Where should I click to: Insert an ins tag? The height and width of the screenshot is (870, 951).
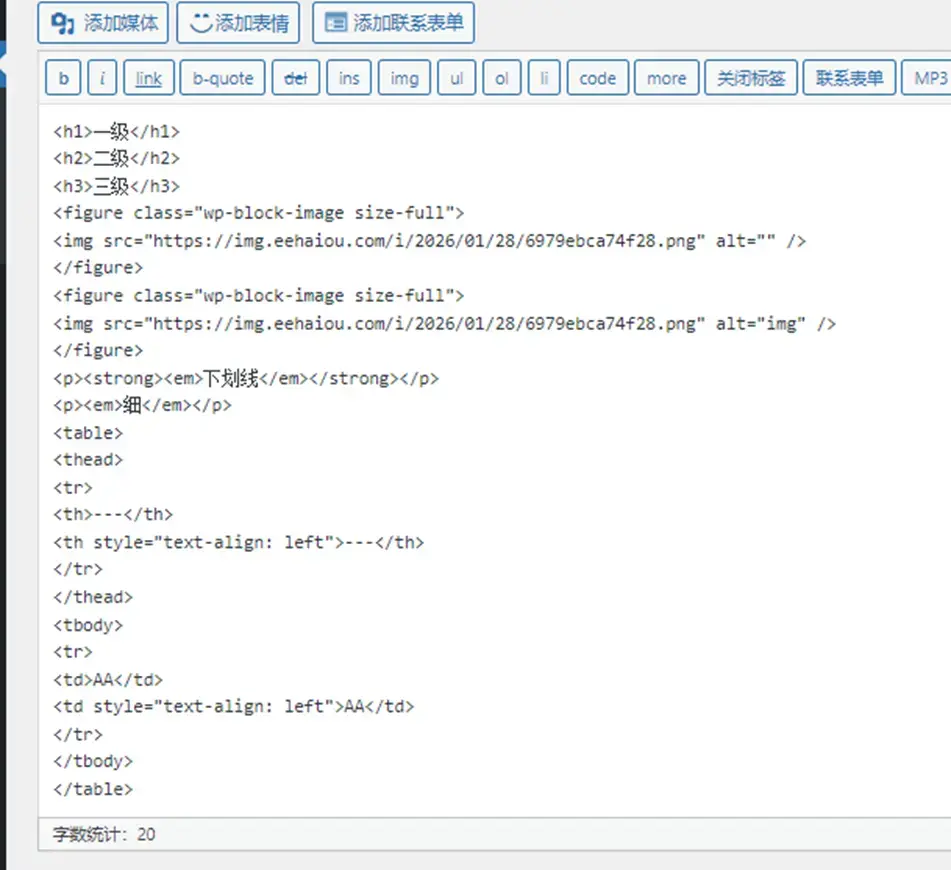348,78
